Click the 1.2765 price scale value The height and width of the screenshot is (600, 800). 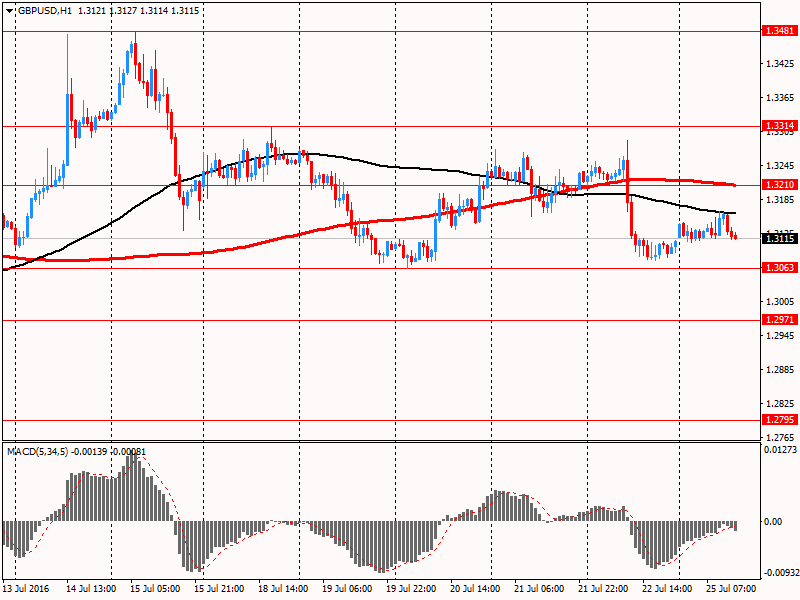[781, 437]
